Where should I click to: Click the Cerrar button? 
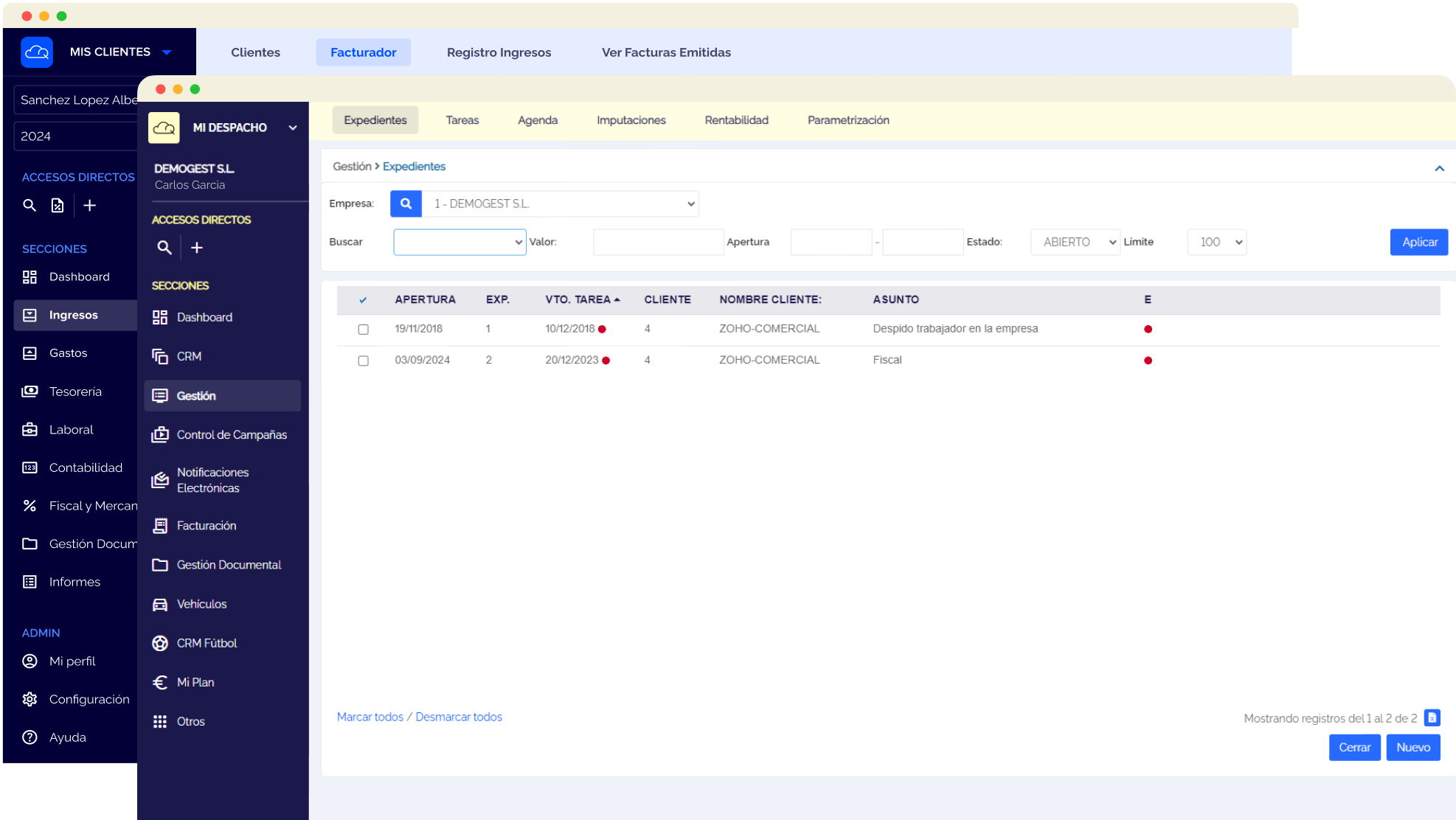[x=1354, y=747]
